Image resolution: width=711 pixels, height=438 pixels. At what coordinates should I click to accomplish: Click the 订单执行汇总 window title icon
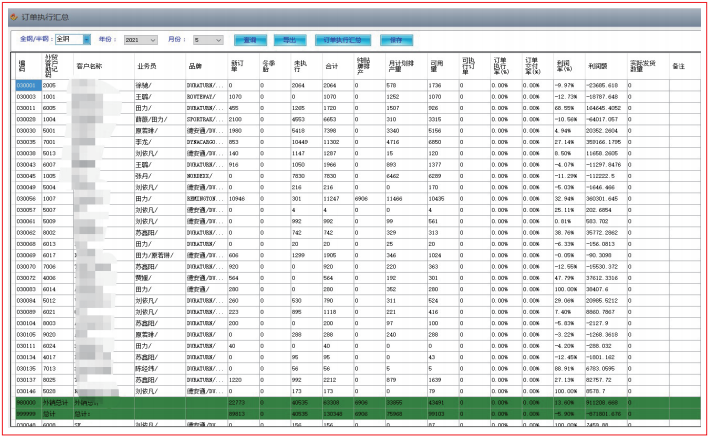tap(12, 17)
